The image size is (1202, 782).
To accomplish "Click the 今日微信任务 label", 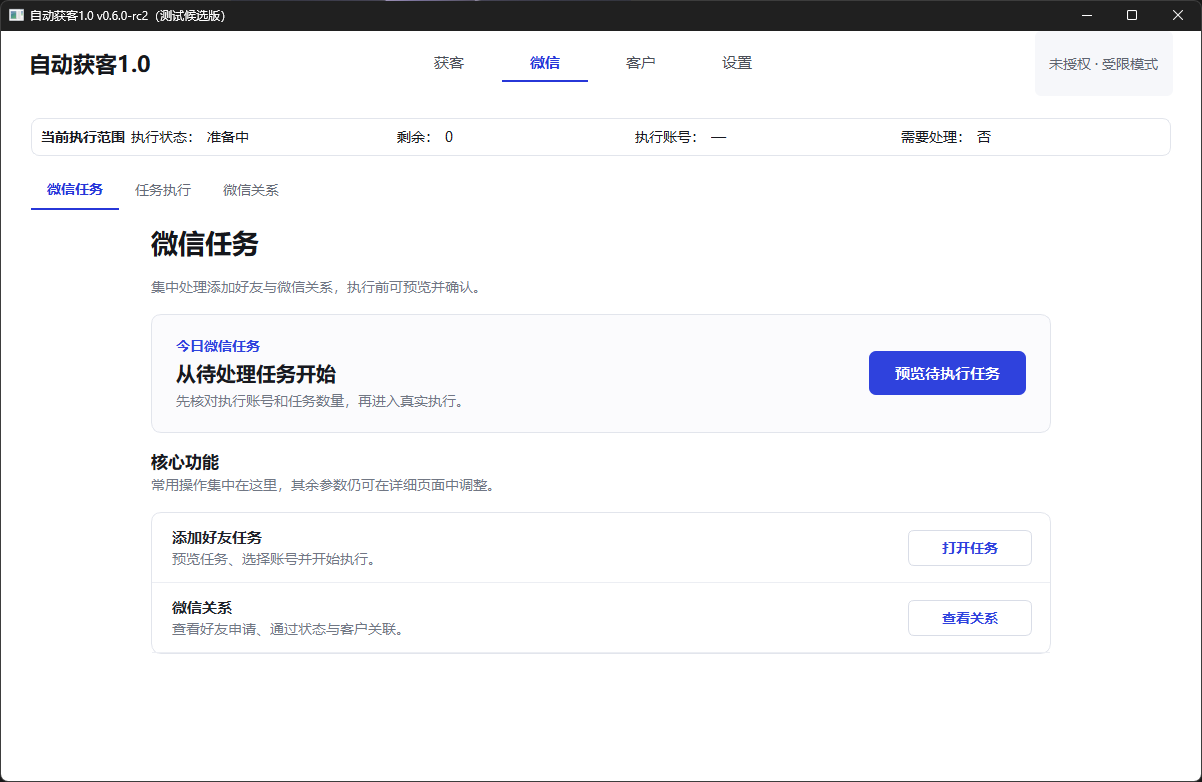I will [x=218, y=346].
